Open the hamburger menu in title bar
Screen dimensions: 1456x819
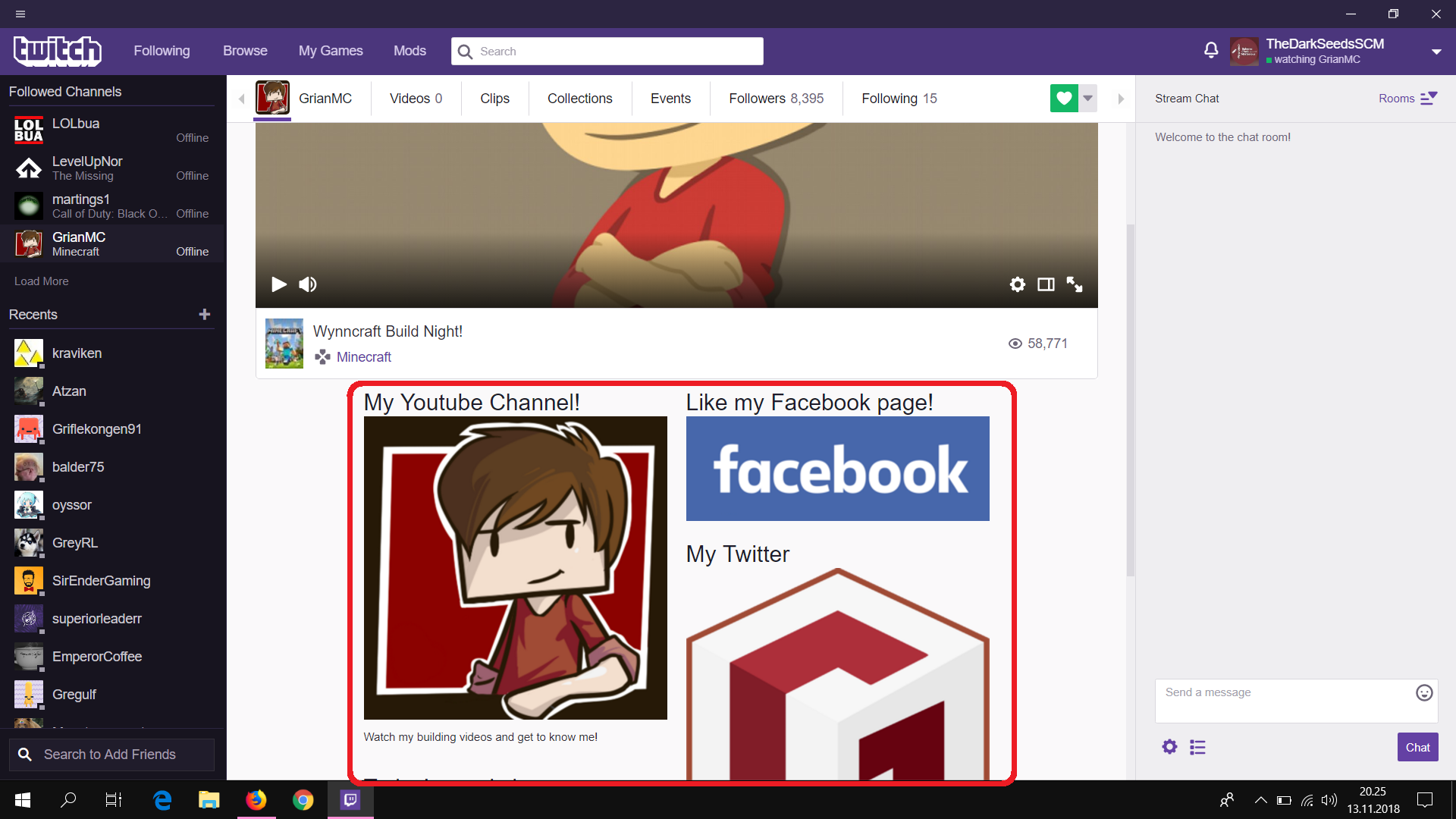coord(20,14)
